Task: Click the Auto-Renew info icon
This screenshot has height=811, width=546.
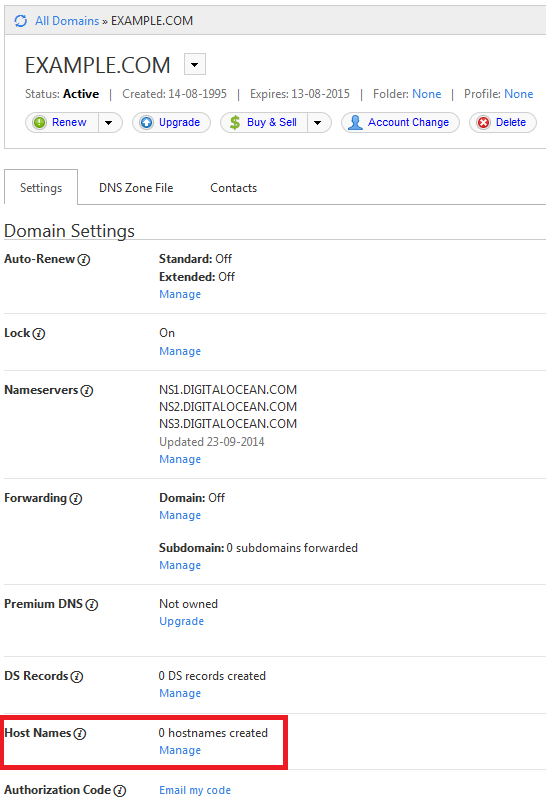Action: tap(84, 260)
